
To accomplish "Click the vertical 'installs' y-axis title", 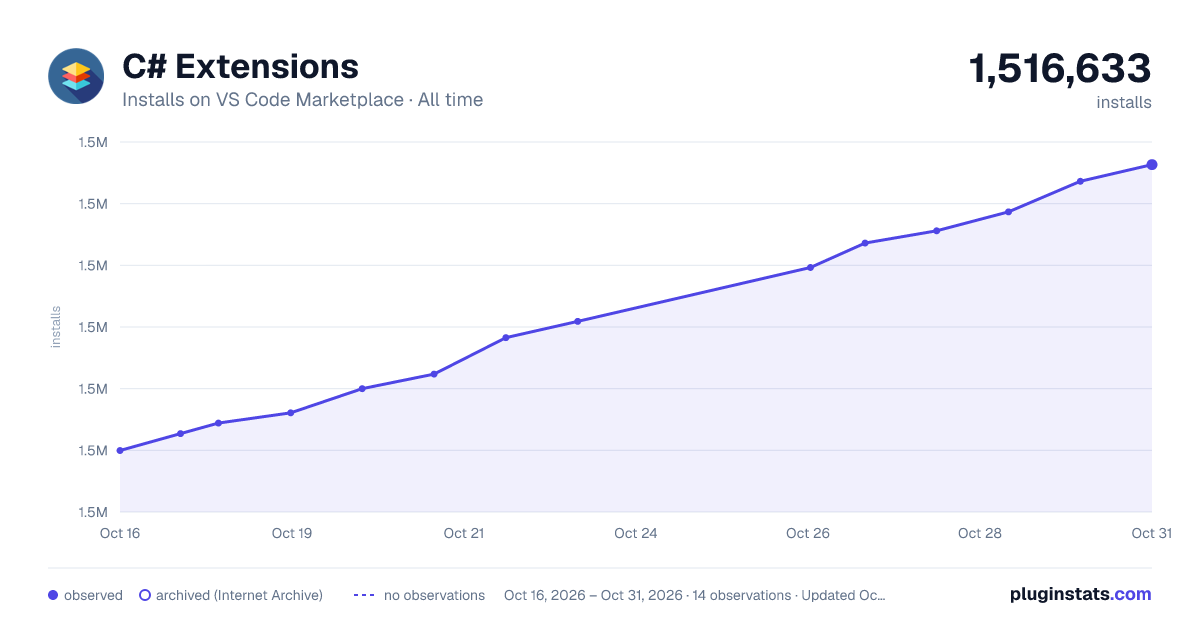I will coord(56,327).
